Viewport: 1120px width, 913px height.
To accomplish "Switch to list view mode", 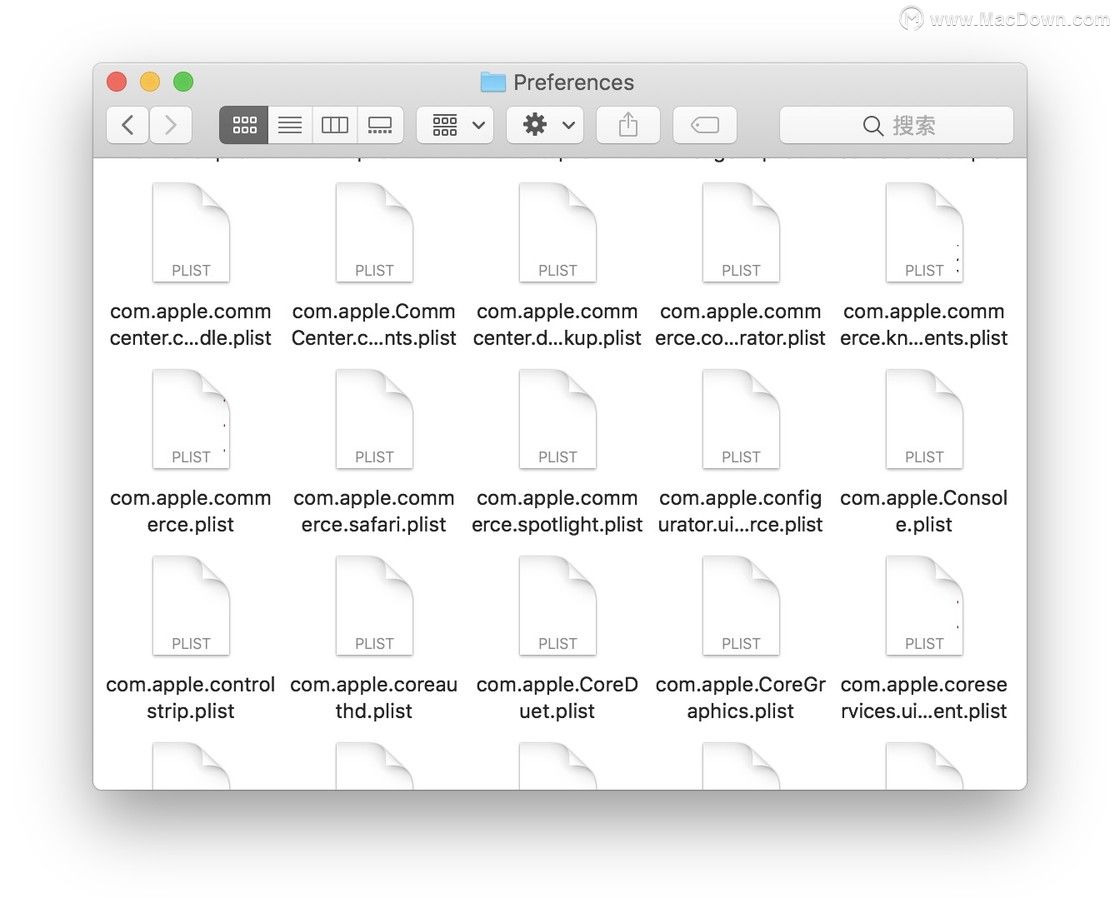I will pyautogui.click(x=290, y=126).
